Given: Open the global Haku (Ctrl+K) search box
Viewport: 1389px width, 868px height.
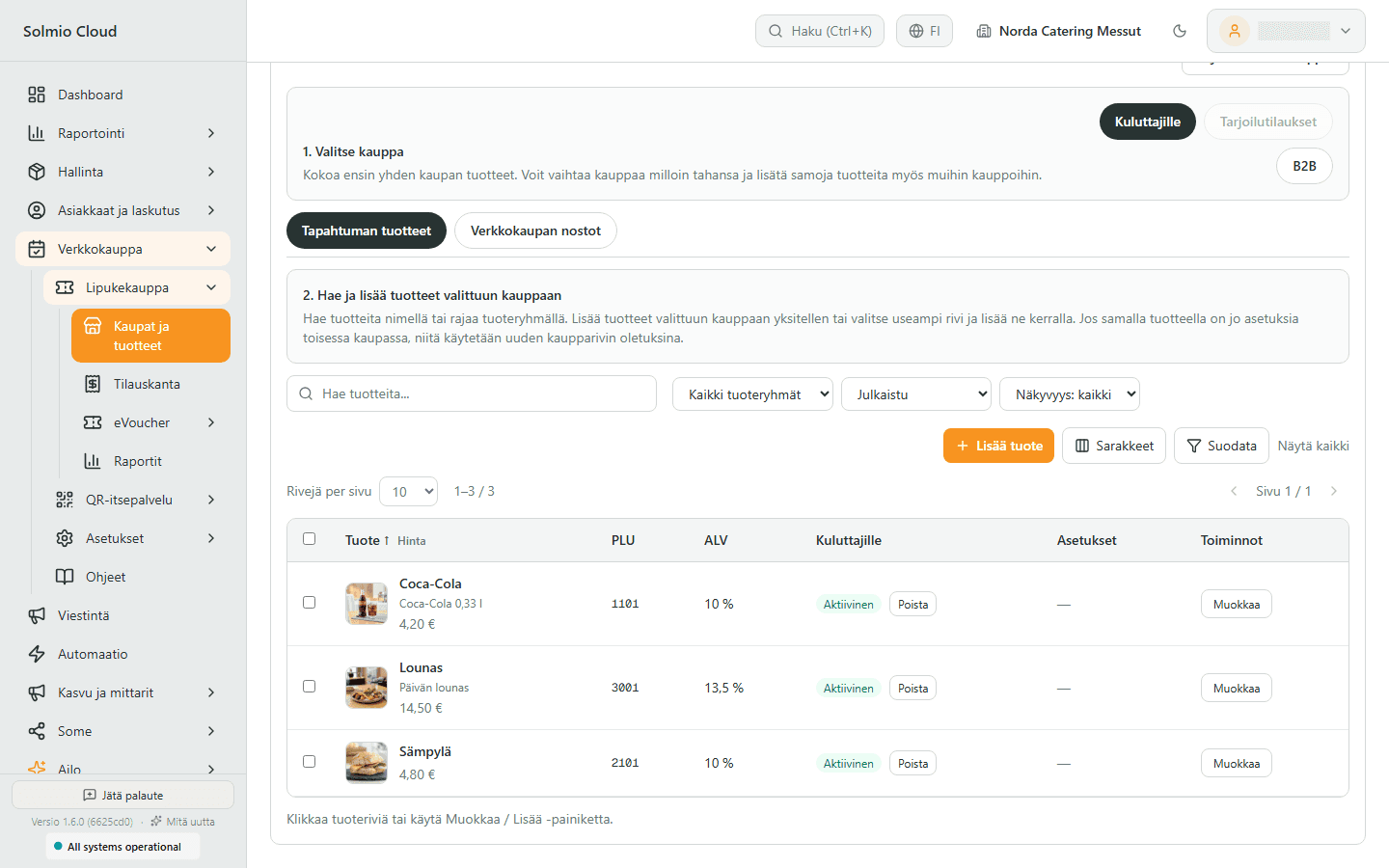Looking at the screenshot, I should [820, 31].
